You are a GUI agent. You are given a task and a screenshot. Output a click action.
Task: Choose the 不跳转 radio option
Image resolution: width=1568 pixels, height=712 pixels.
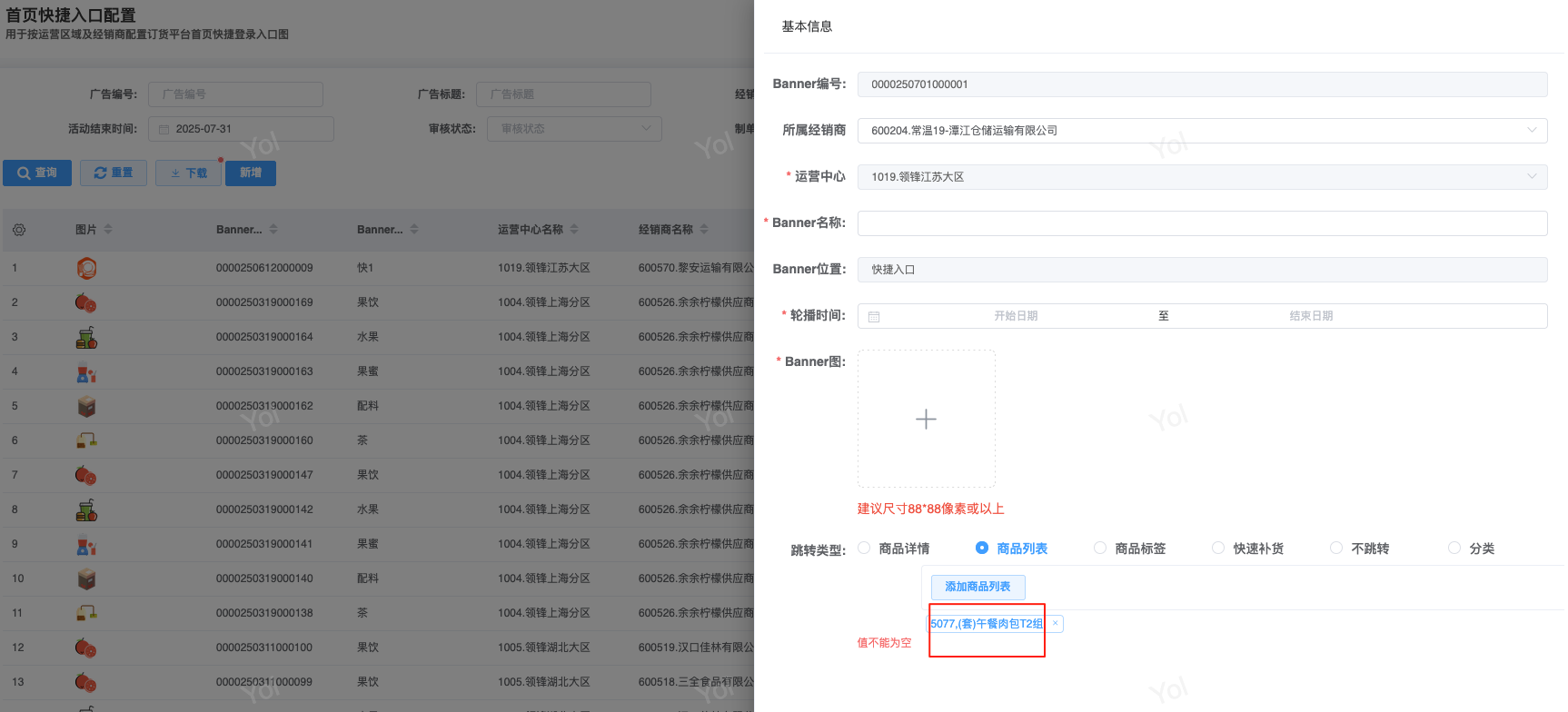[1336, 548]
